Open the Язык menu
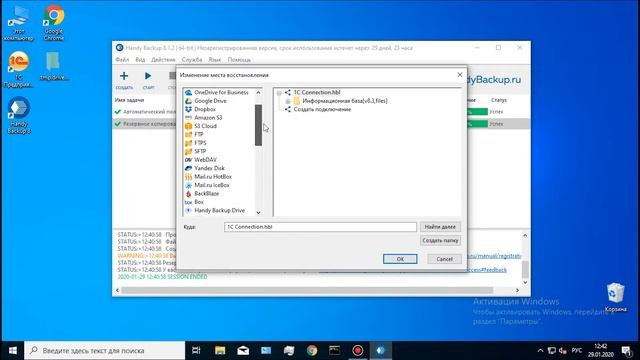 214,60
